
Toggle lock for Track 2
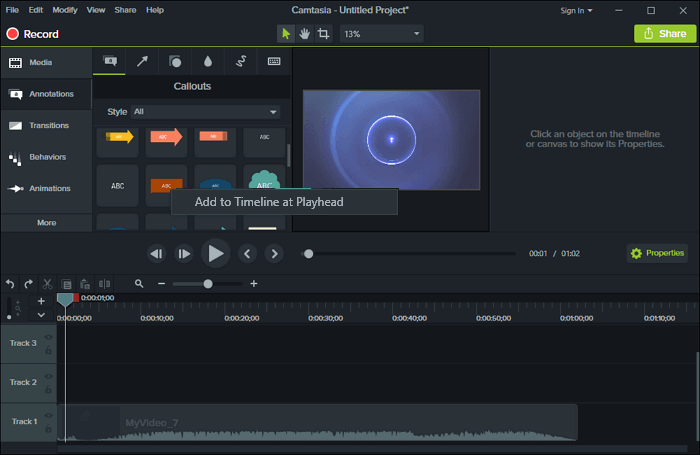pos(48,389)
